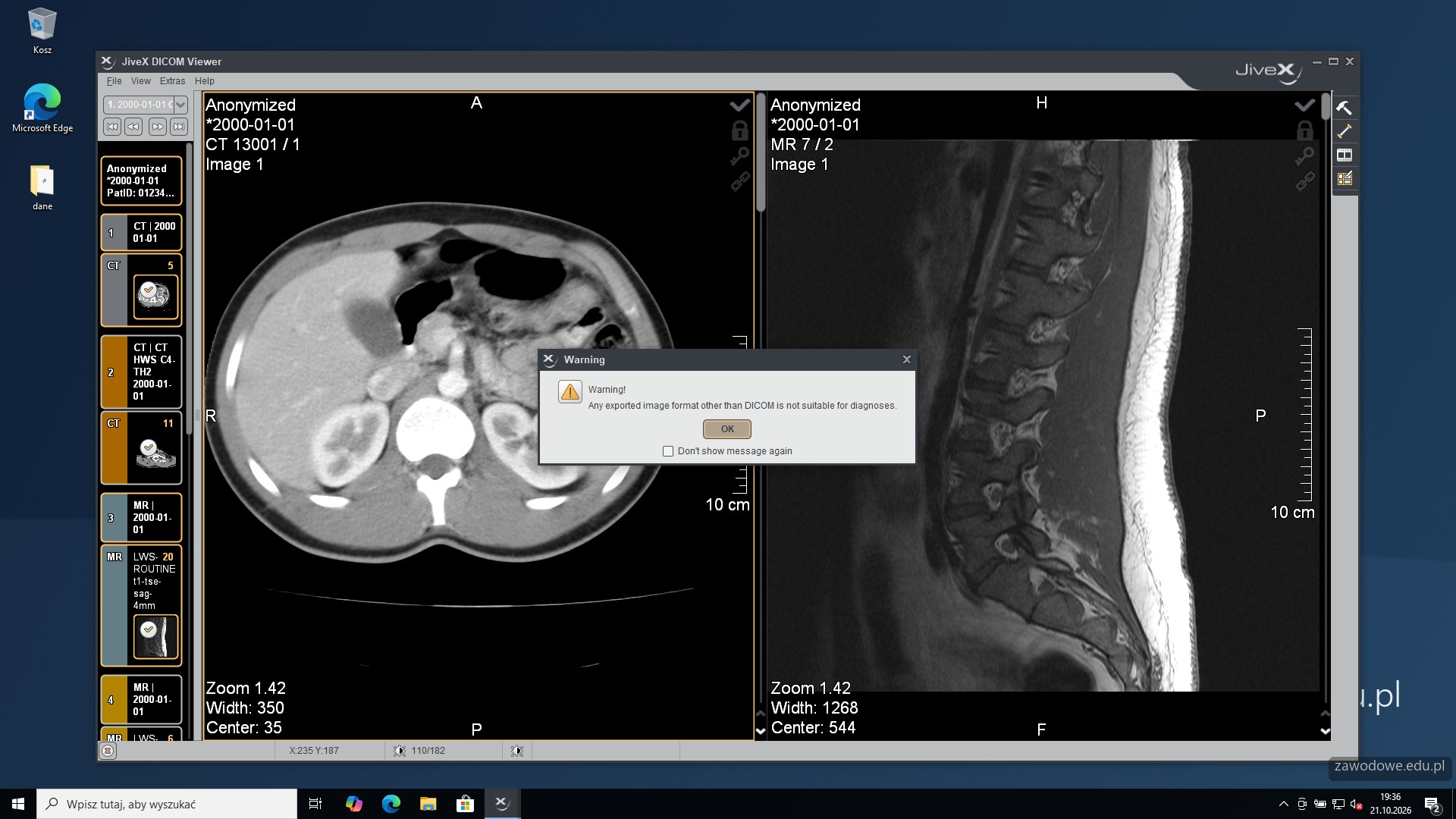Select the distance measurement tool
This screenshot has width=1456, height=819.
[x=1344, y=131]
